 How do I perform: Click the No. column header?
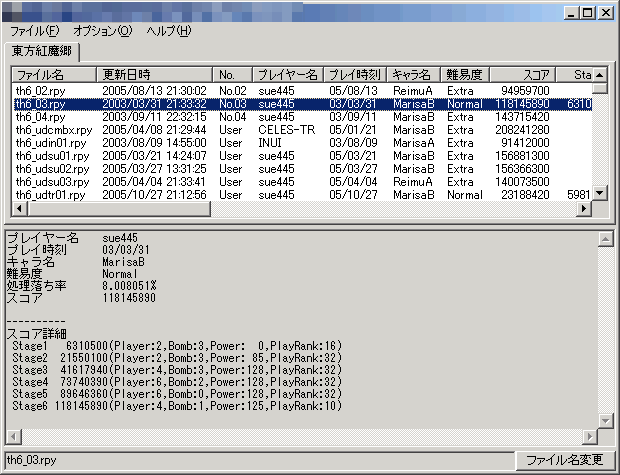[232, 74]
